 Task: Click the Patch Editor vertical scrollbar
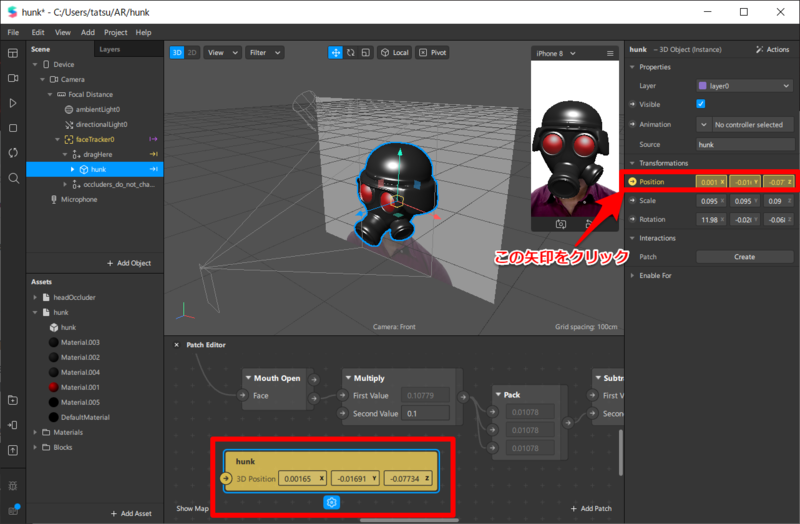coord(621,453)
